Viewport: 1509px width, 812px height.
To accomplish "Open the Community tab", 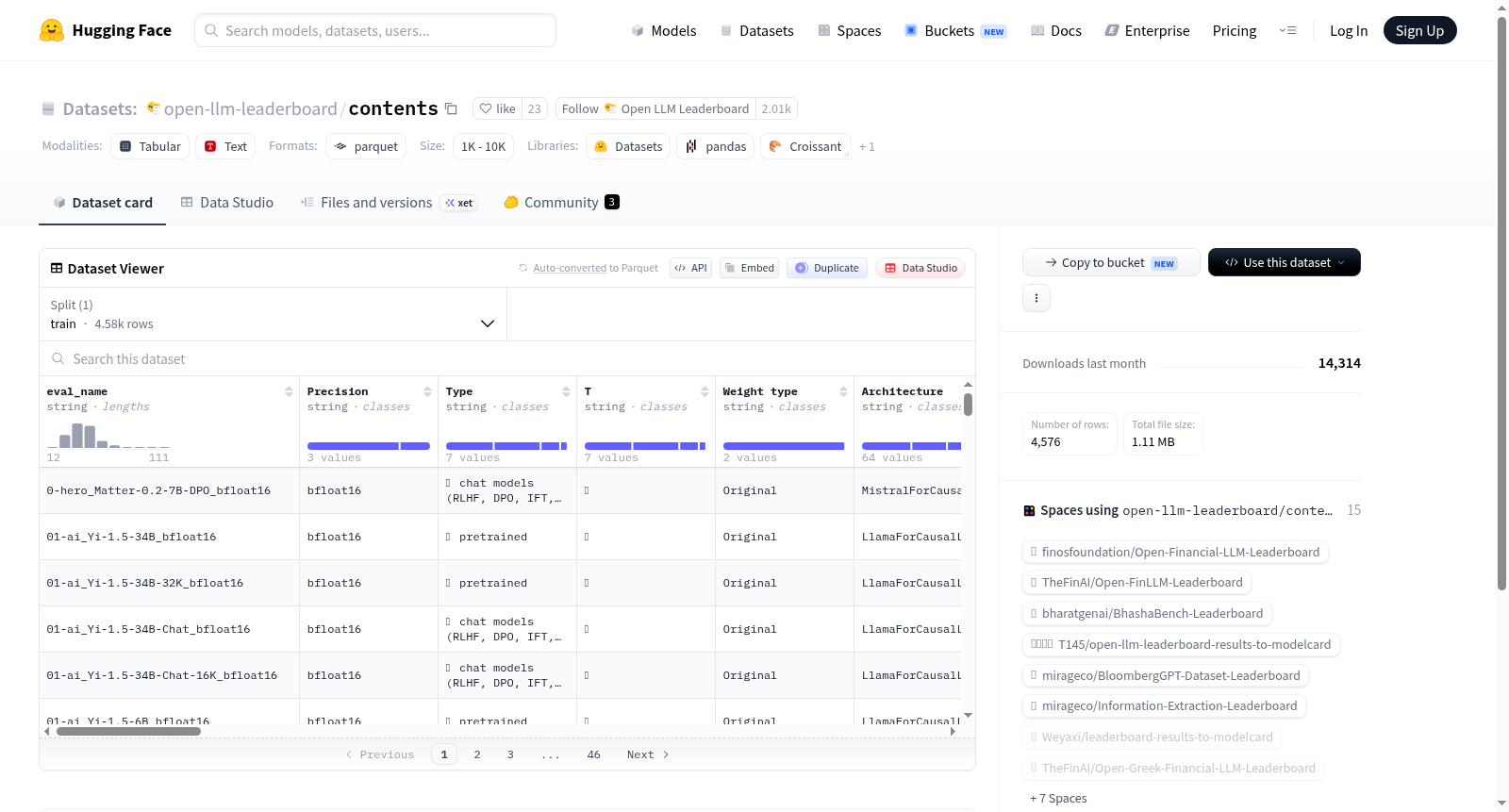I will (x=562, y=202).
